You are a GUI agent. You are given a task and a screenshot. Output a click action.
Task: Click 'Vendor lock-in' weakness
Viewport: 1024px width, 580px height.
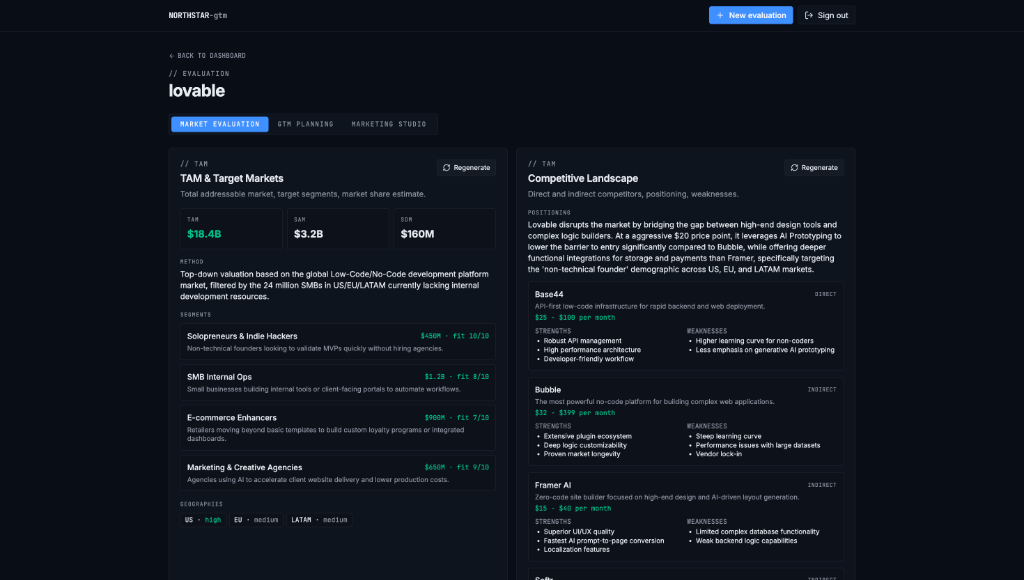[x=718, y=454]
